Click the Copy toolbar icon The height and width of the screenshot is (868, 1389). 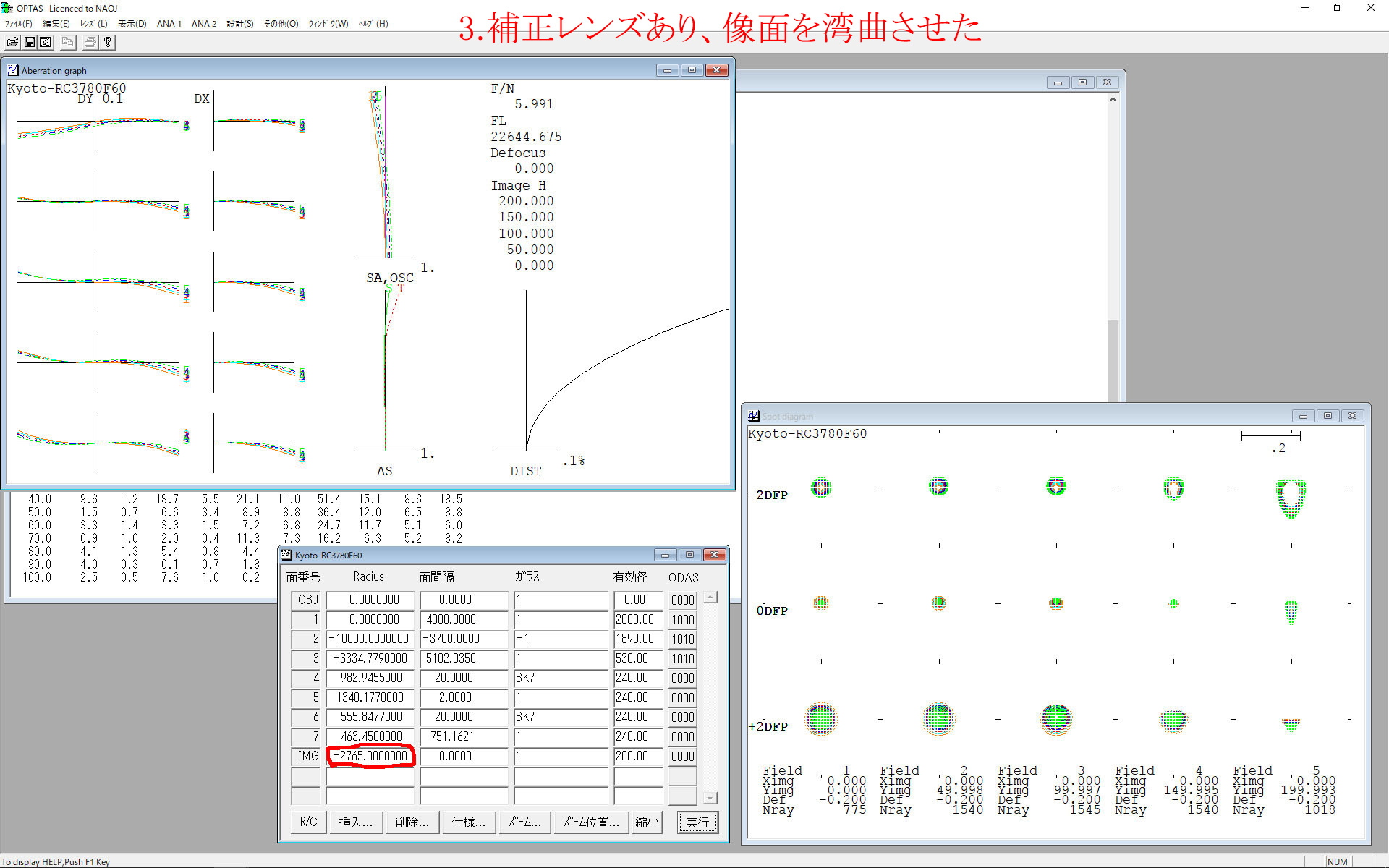click(x=67, y=42)
